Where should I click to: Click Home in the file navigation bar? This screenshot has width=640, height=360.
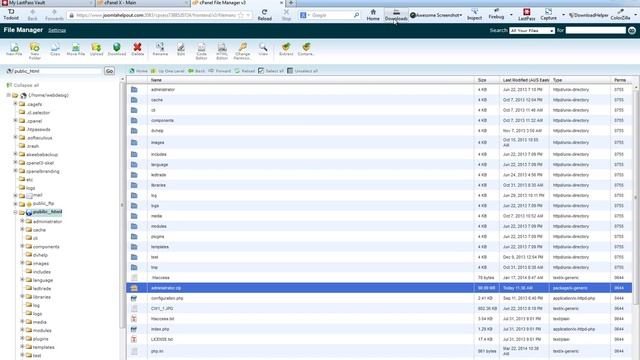(x=138, y=71)
